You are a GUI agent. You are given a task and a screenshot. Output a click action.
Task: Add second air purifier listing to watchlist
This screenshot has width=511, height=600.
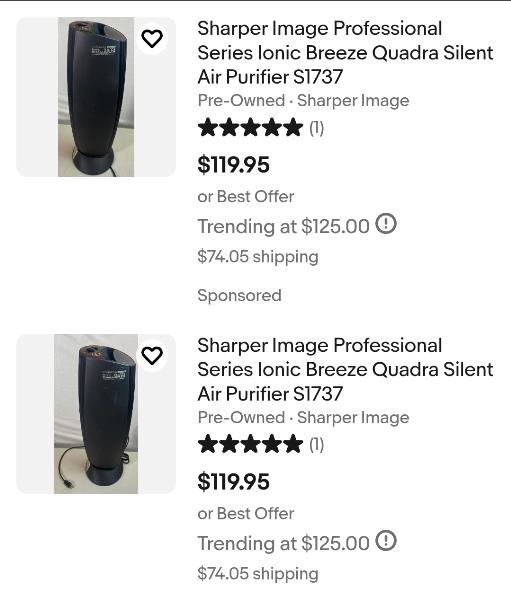152,355
